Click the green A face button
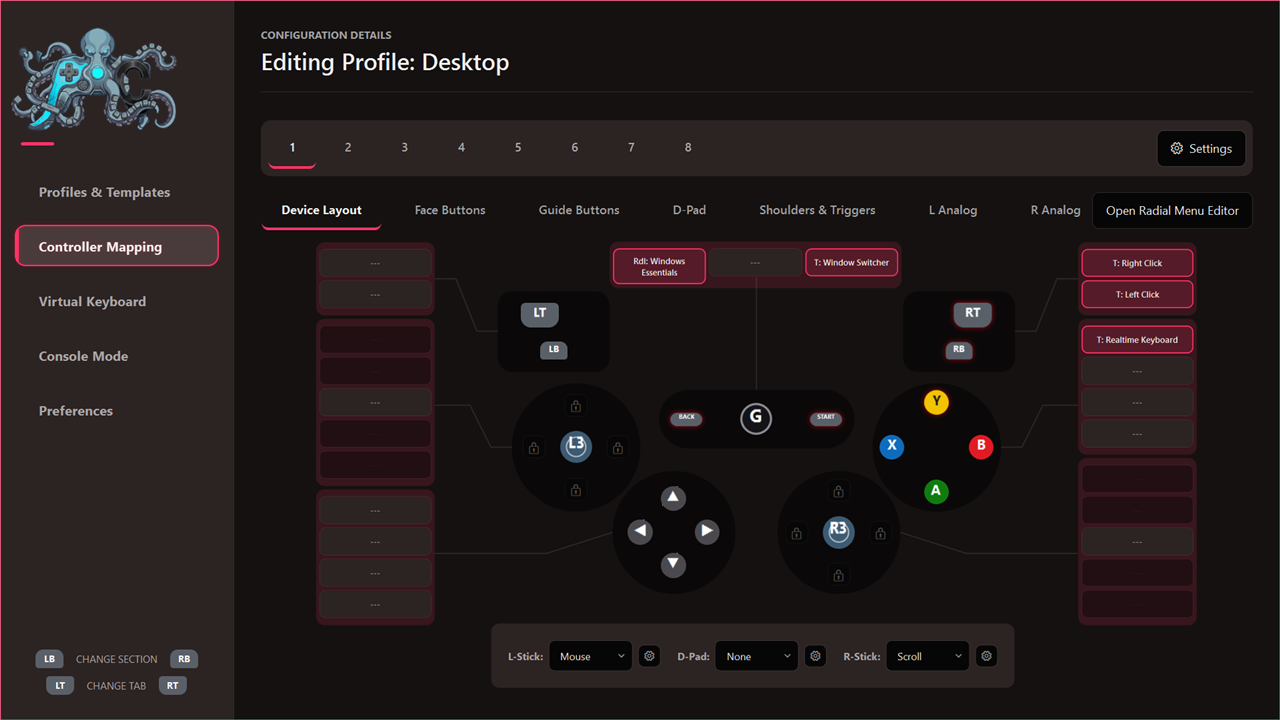The width and height of the screenshot is (1280, 720). point(936,491)
